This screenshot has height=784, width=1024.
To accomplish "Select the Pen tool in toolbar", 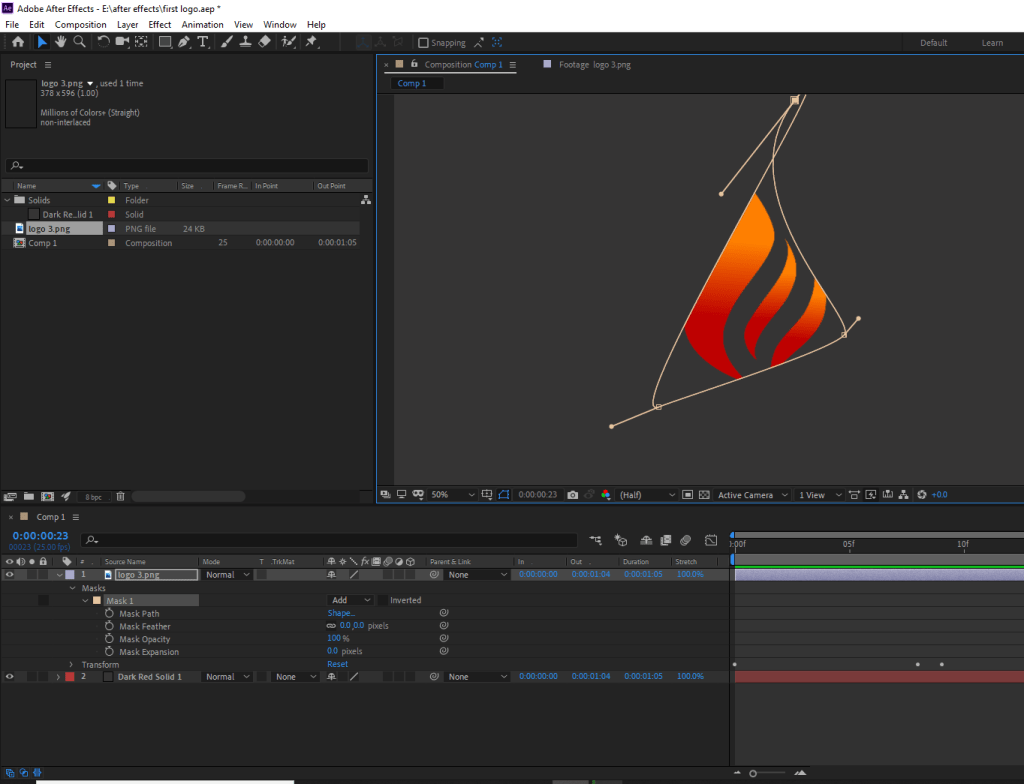I will click(184, 42).
